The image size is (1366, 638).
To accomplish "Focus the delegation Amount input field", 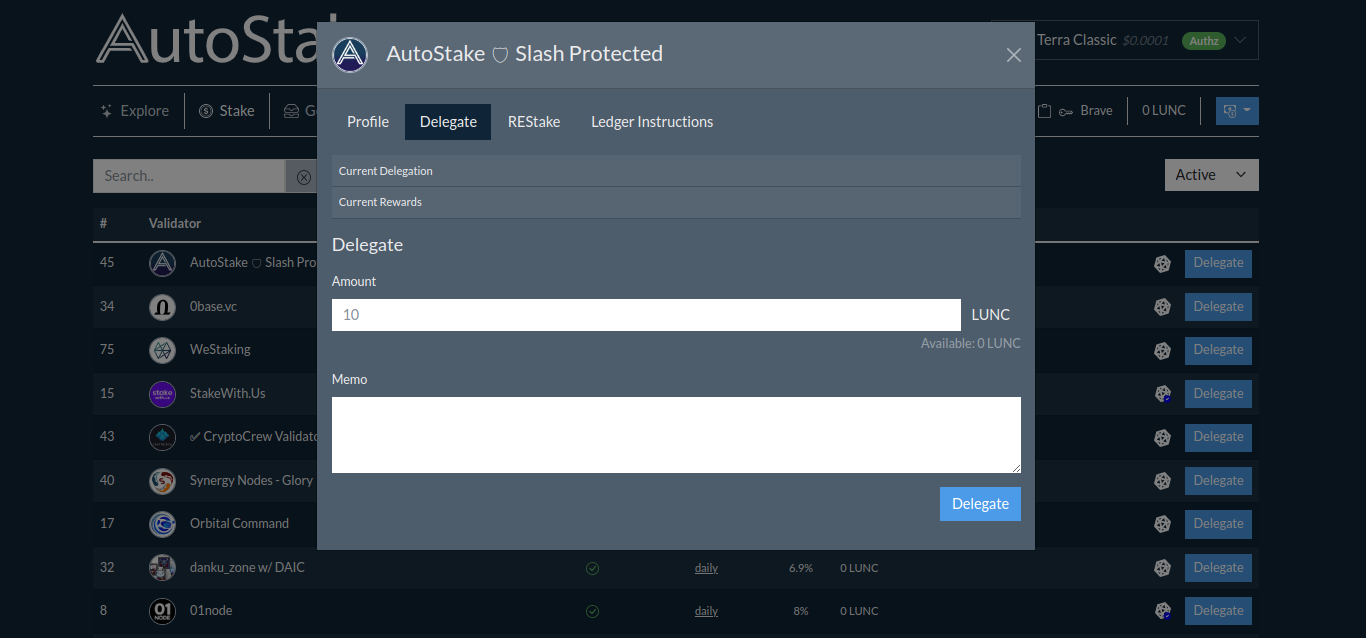I will (646, 315).
